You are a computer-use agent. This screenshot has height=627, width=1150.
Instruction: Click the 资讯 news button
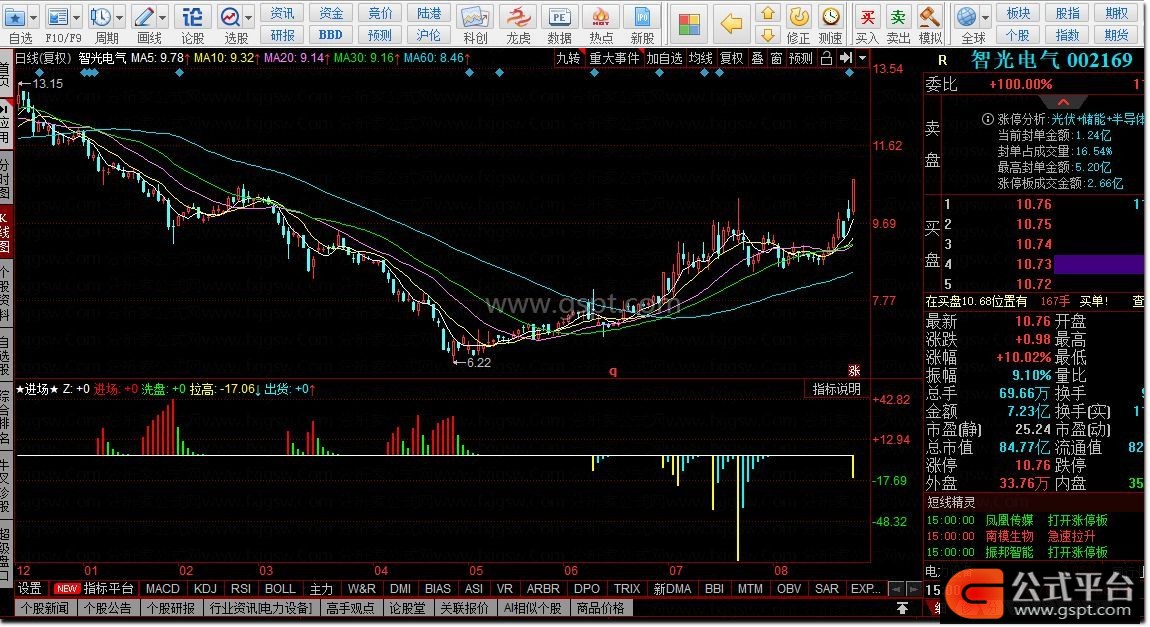(282, 13)
